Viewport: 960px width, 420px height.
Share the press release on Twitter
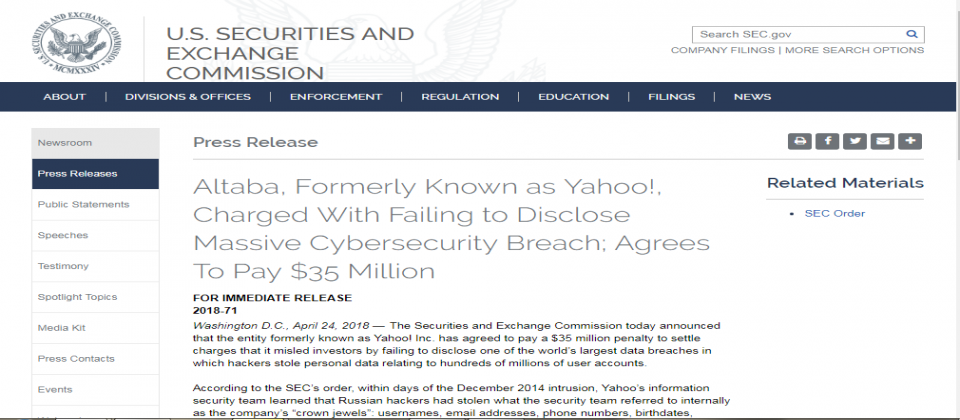[x=854, y=141]
